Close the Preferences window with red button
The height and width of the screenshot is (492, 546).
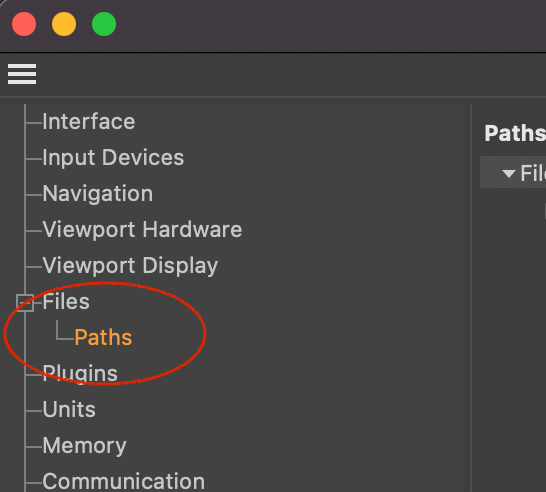point(24,24)
